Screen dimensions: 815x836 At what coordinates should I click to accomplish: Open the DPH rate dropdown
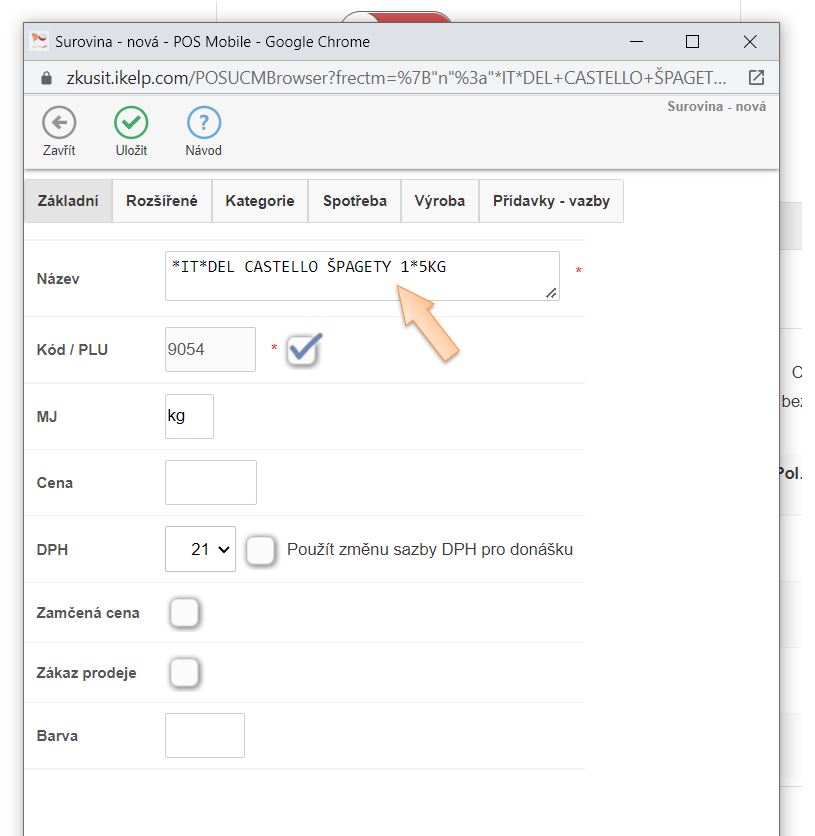point(200,549)
